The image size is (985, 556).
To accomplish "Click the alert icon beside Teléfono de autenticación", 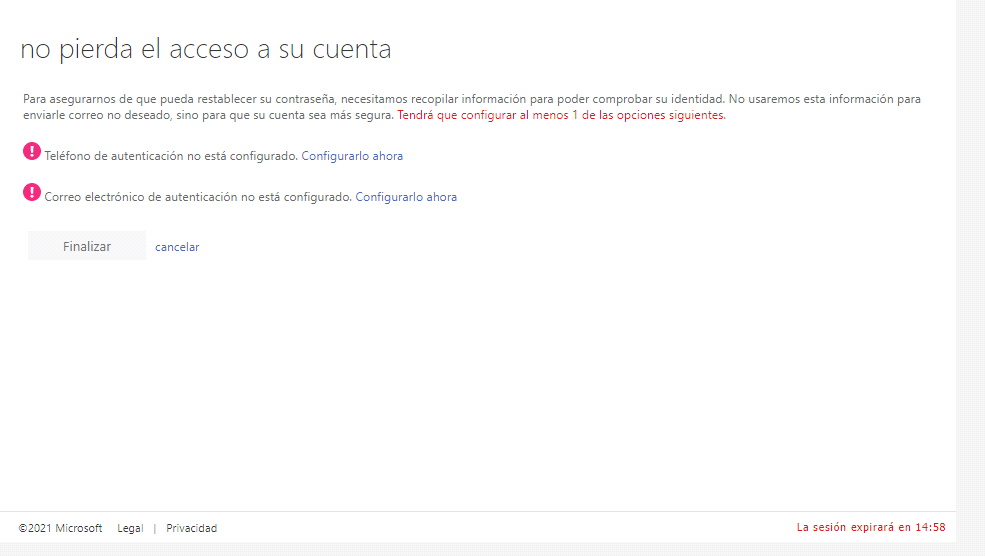I will (x=32, y=152).
